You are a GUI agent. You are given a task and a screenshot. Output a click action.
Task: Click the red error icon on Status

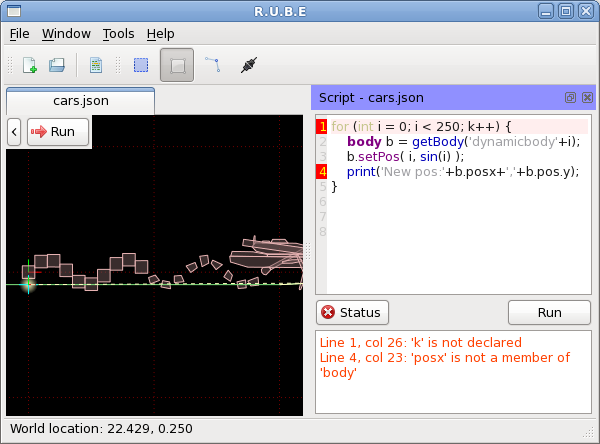click(x=328, y=312)
